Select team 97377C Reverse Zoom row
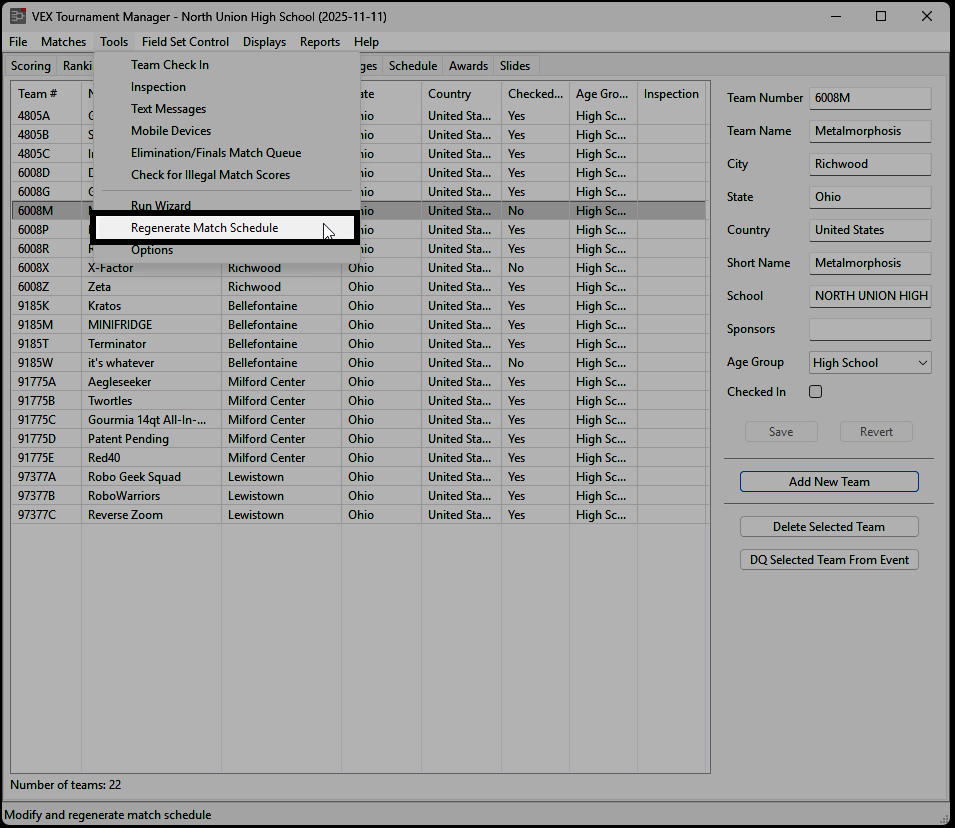Image resolution: width=955 pixels, height=828 pixels. click(x=359, y=514)
